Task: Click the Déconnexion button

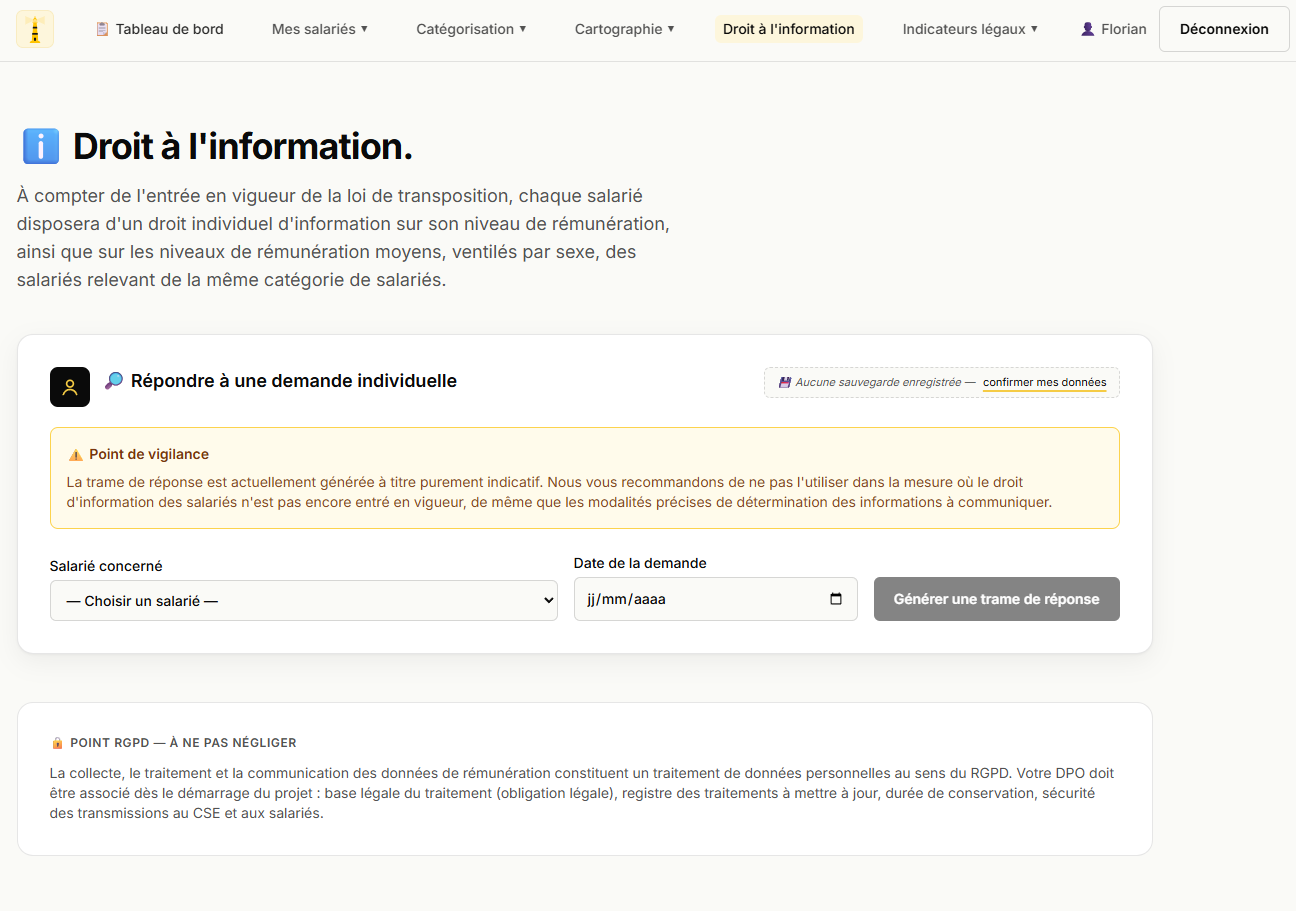Action: point(1224,29)
